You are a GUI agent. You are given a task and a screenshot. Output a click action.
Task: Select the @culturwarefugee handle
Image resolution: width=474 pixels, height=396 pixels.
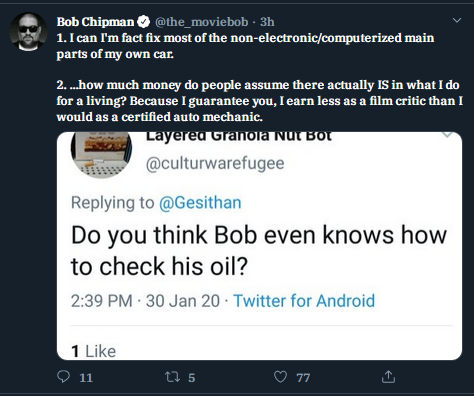pos(215,163)
